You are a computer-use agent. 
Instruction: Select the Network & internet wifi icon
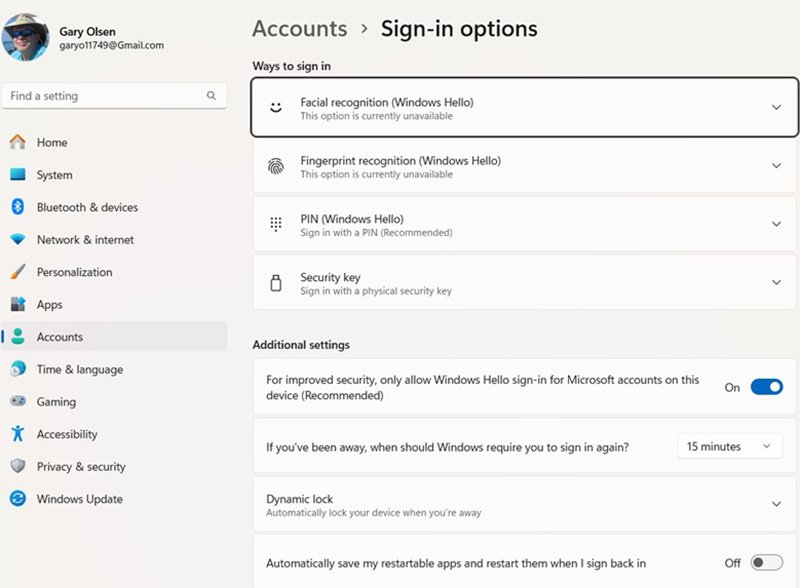pos(18,239)
